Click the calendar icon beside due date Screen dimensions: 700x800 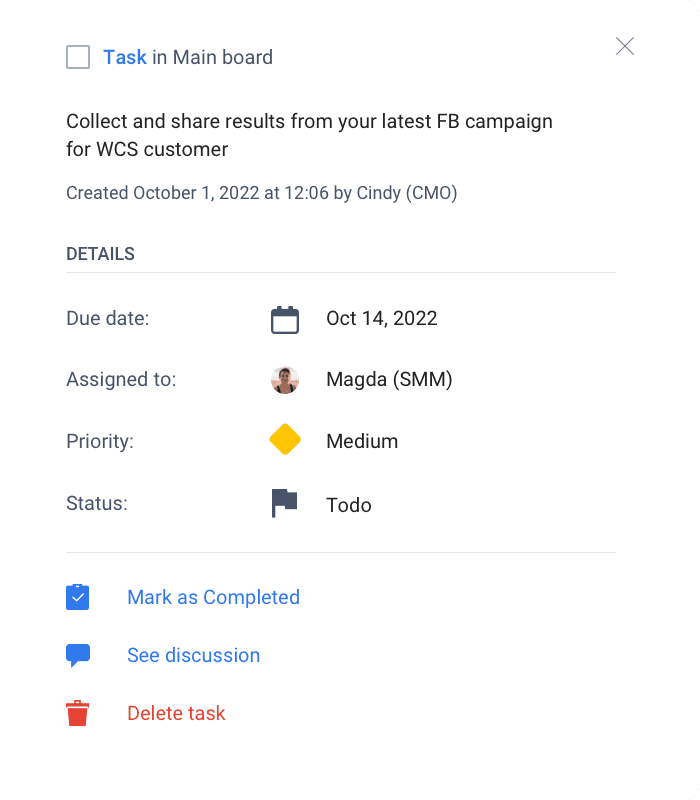(285, 319)
